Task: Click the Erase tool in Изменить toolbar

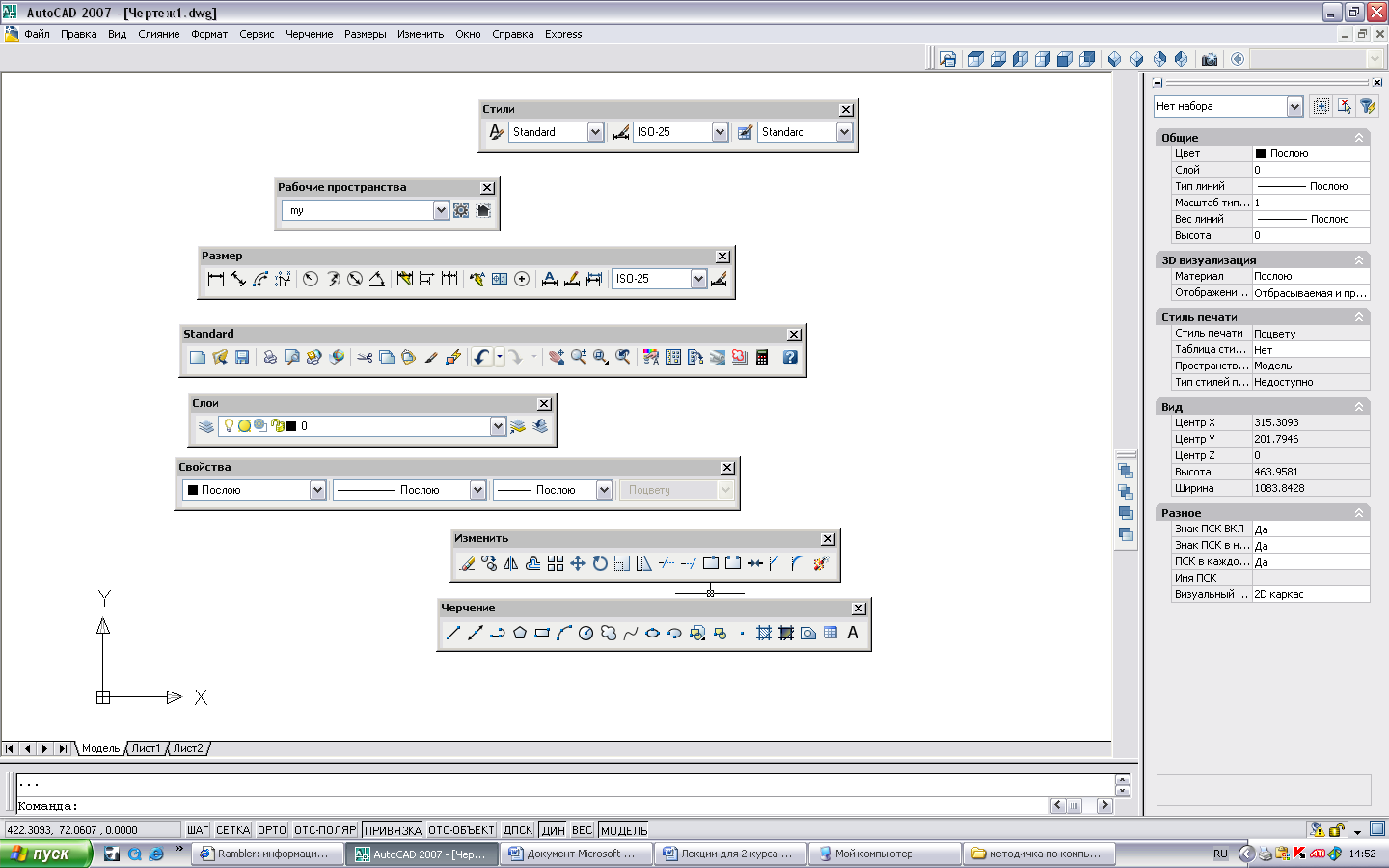Action: click(x=467, y=564)
